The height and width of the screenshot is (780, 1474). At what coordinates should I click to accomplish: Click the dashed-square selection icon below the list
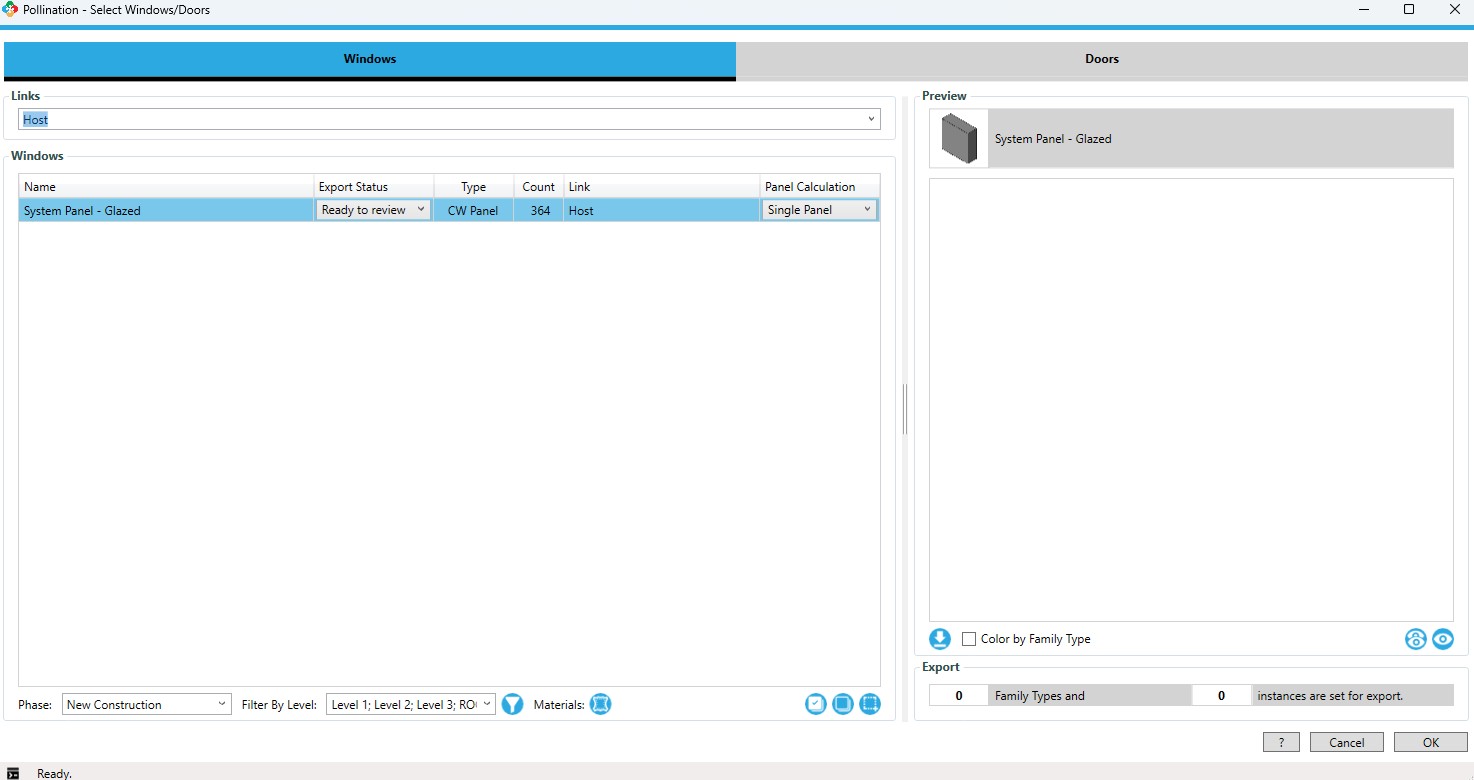point(870,704)
